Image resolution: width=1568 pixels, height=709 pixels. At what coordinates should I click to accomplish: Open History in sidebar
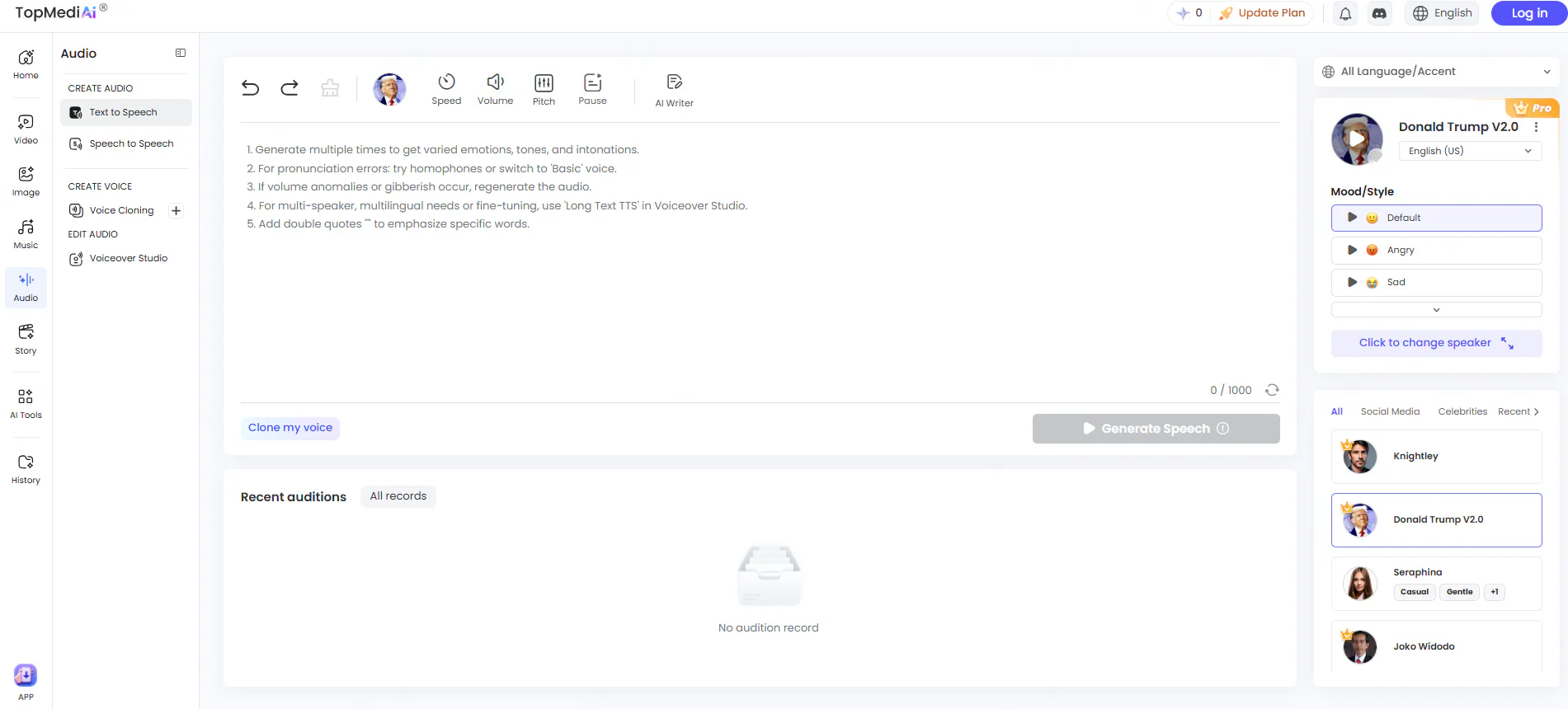tap(26, 469)
